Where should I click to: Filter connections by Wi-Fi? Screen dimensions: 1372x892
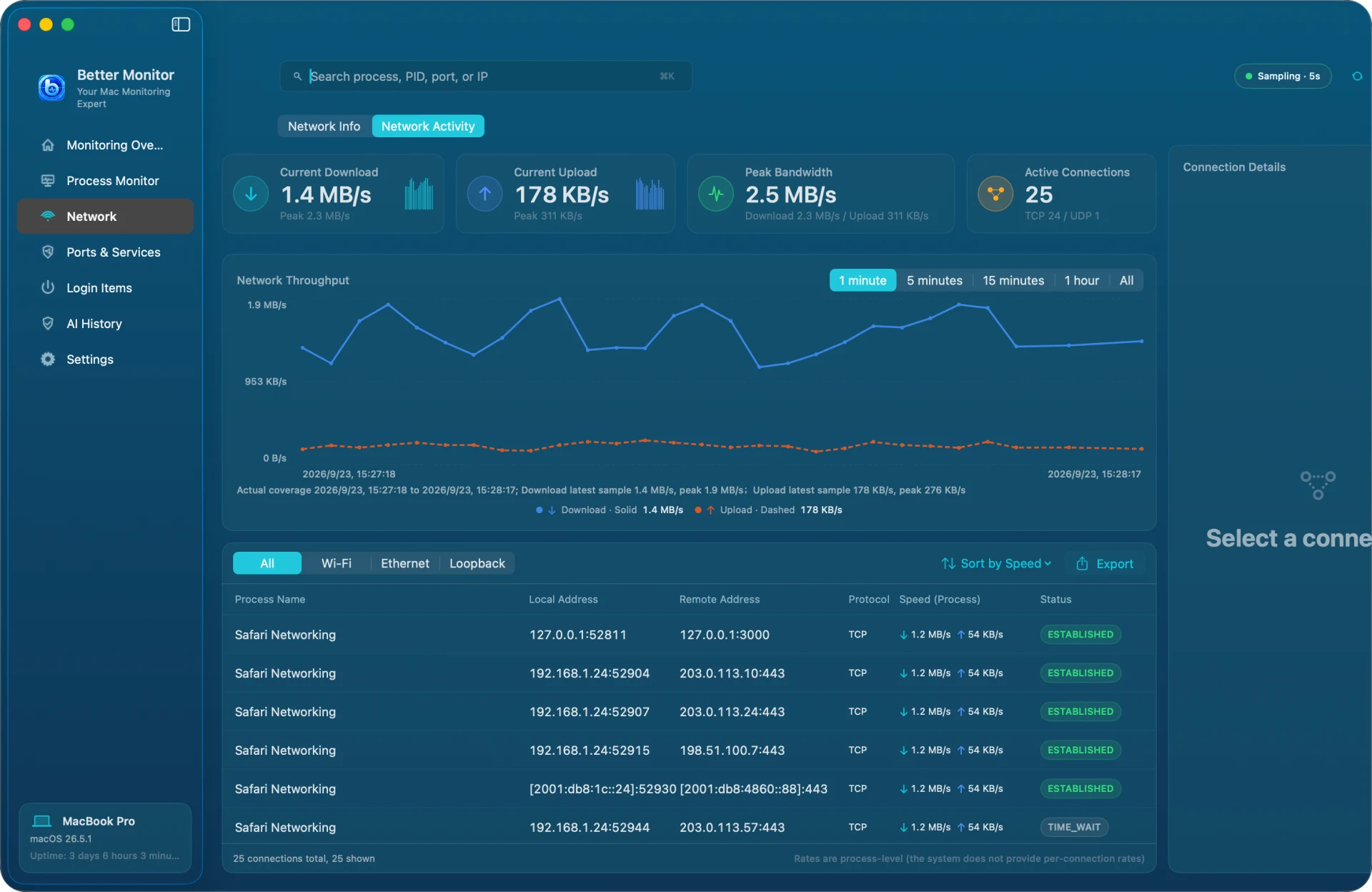[336, 564]
